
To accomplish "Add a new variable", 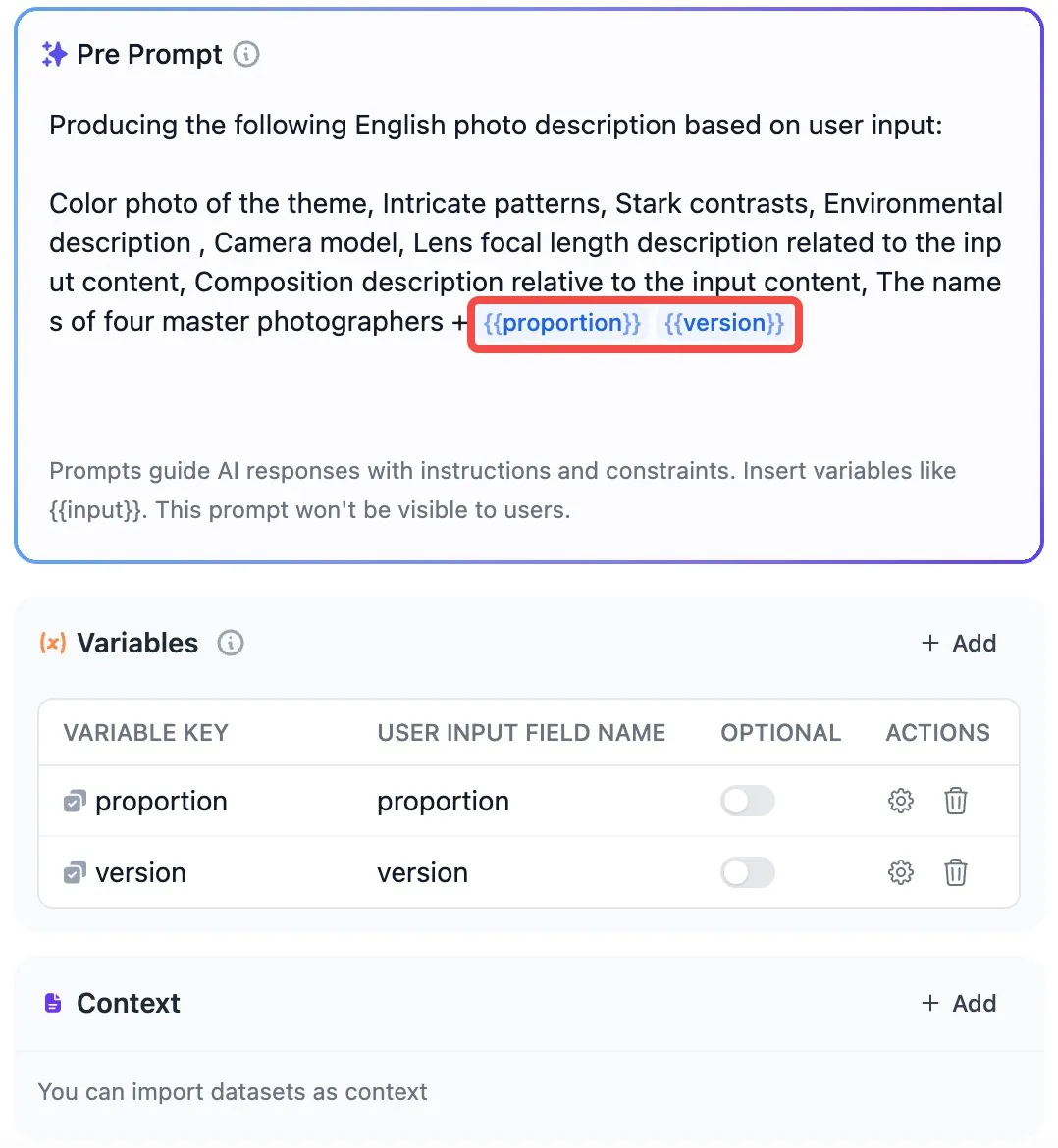I will pos(959,643).
